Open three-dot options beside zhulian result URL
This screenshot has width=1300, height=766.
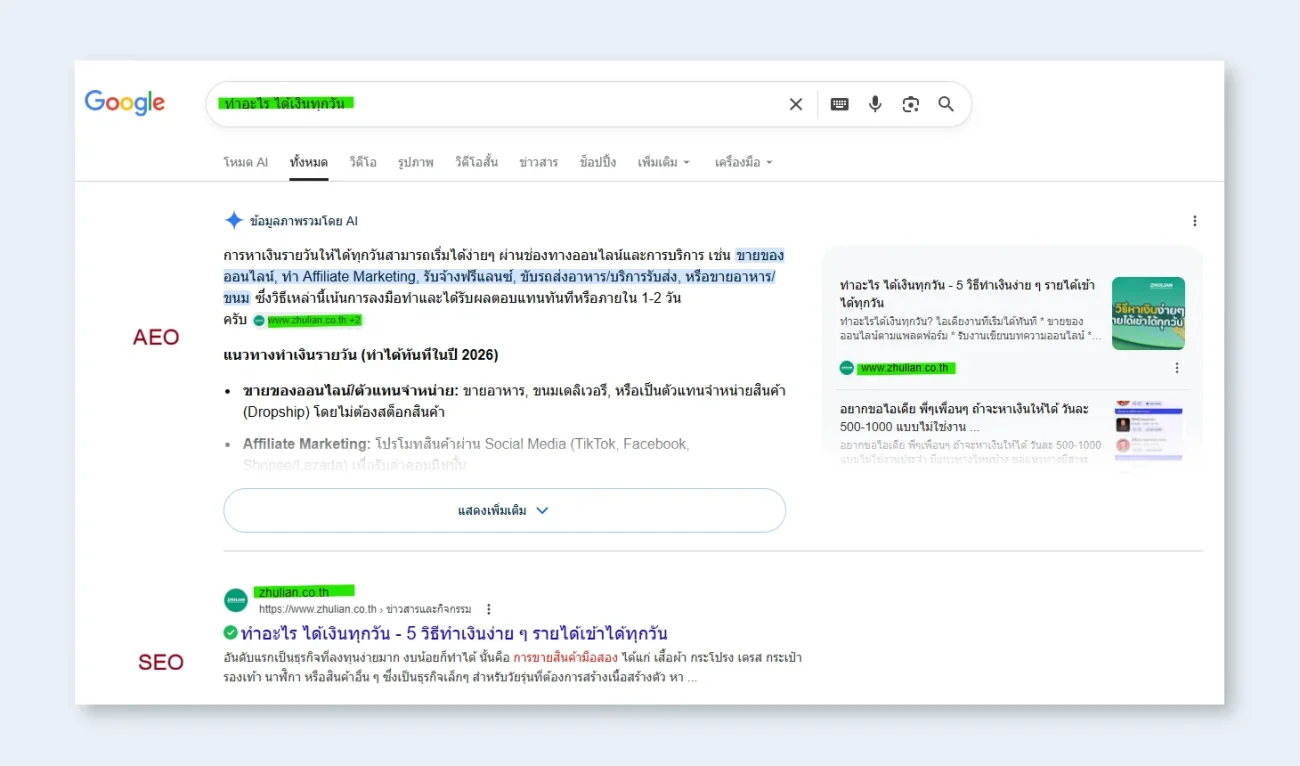coord(489,609)
